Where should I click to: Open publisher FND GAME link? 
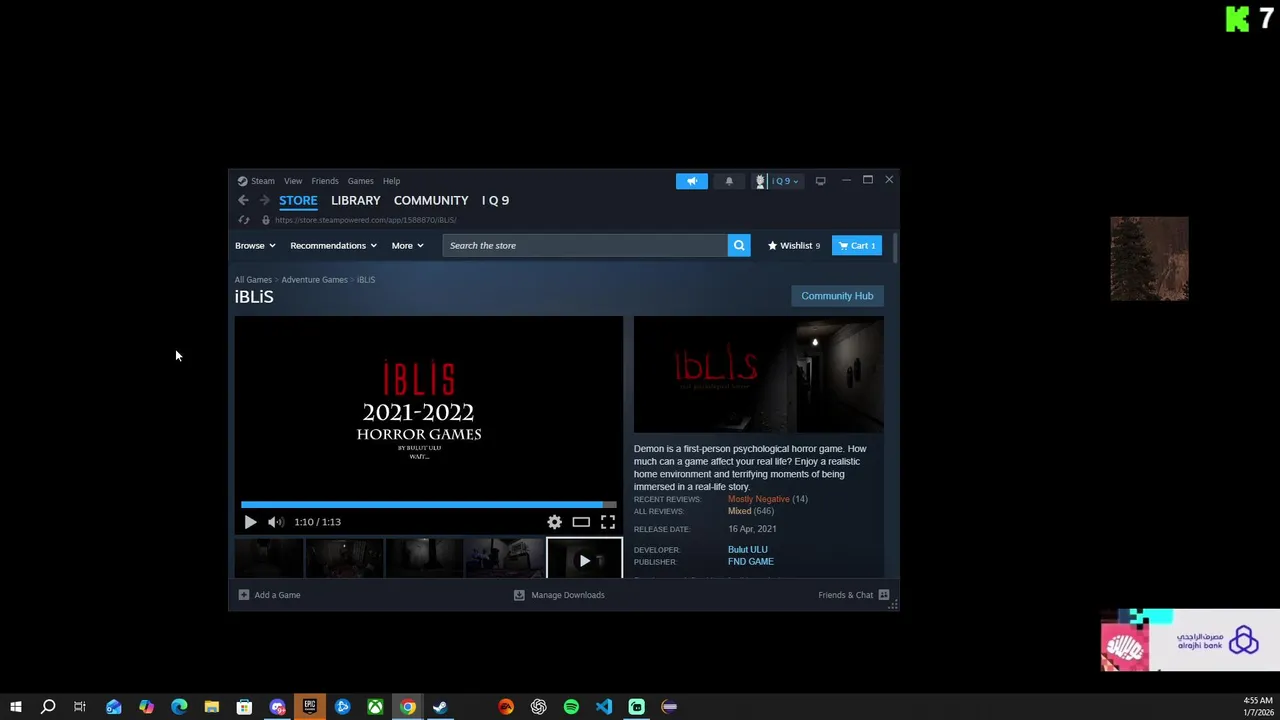click(x=751, y=562)
